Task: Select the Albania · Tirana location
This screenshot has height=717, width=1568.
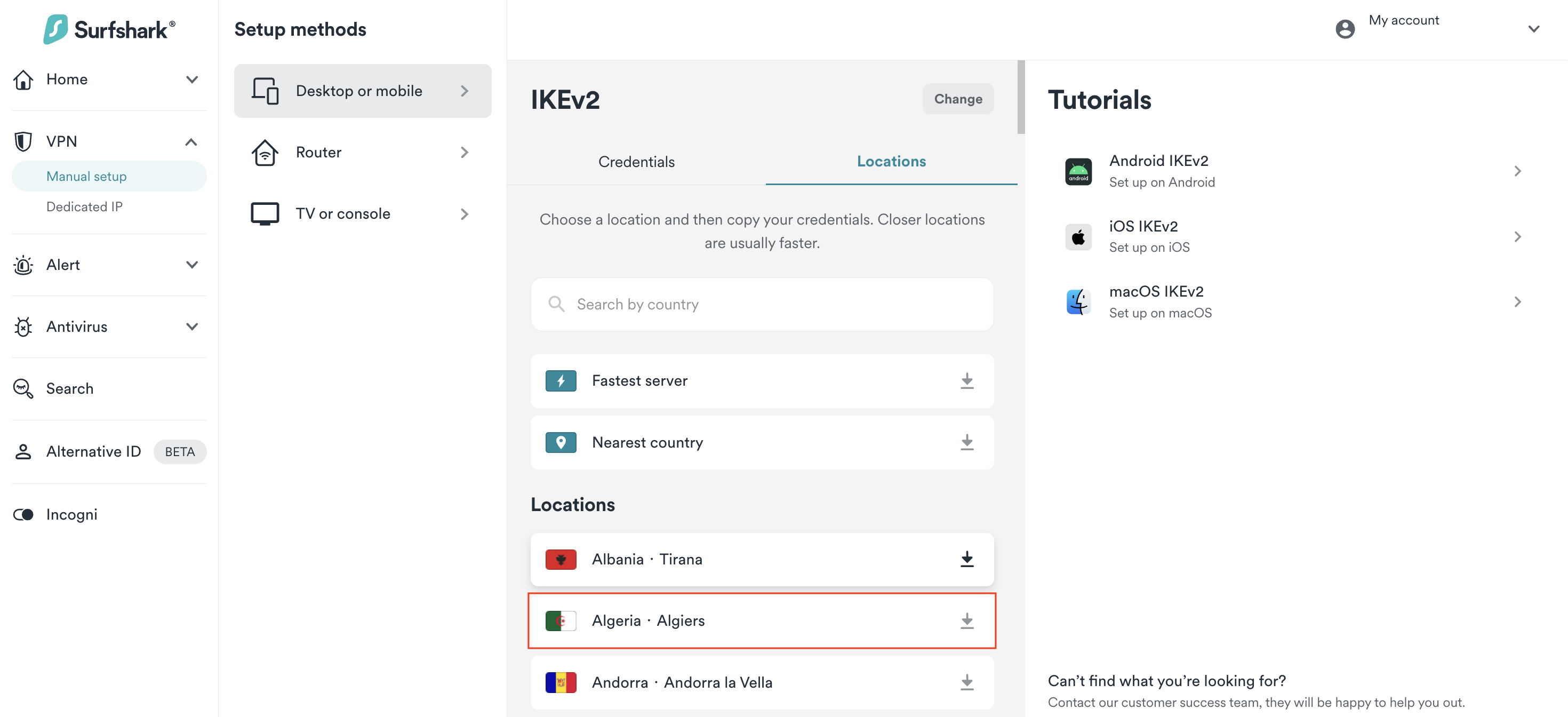Action: point(762,560)
